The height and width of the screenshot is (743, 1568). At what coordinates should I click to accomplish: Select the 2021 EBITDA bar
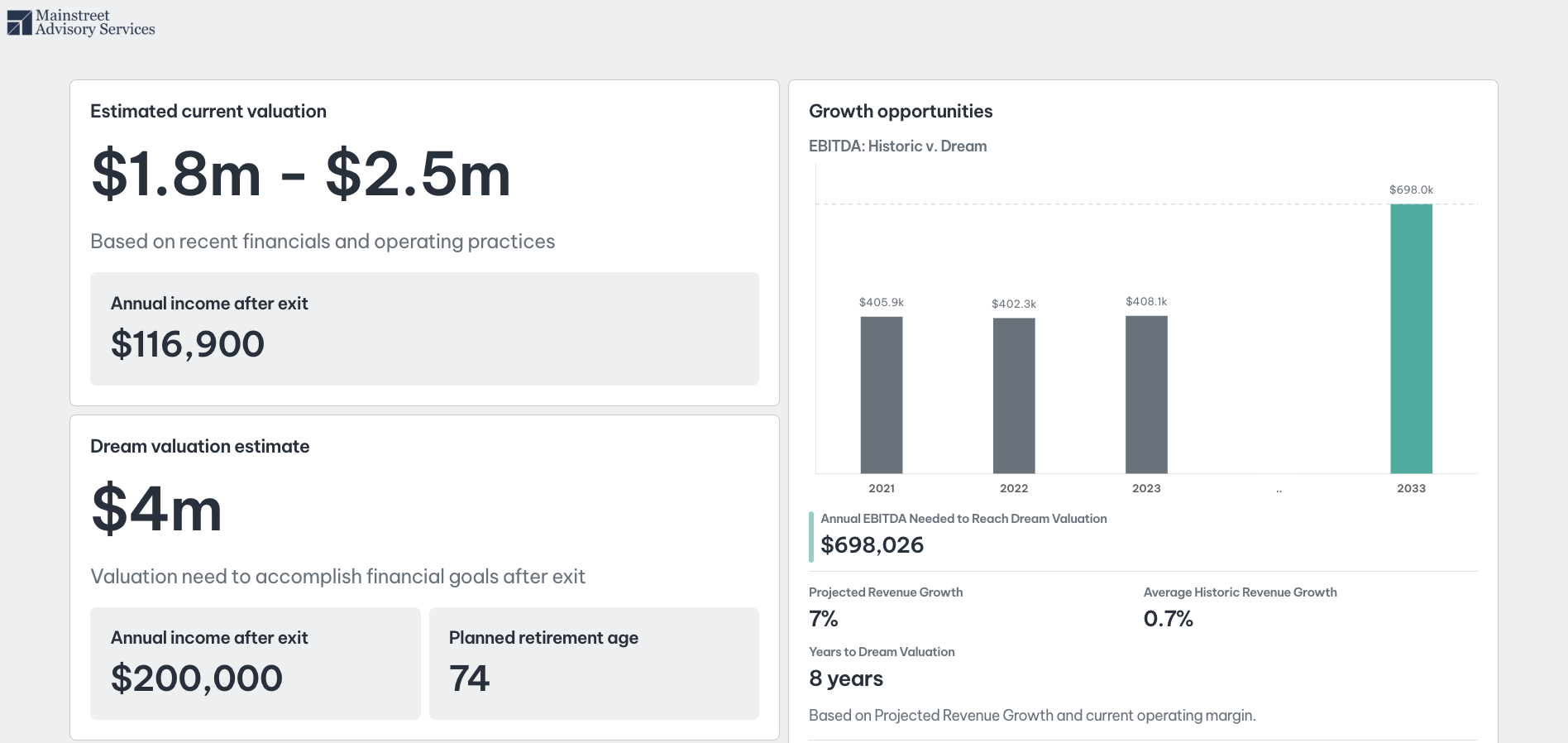tap(881, 395)
